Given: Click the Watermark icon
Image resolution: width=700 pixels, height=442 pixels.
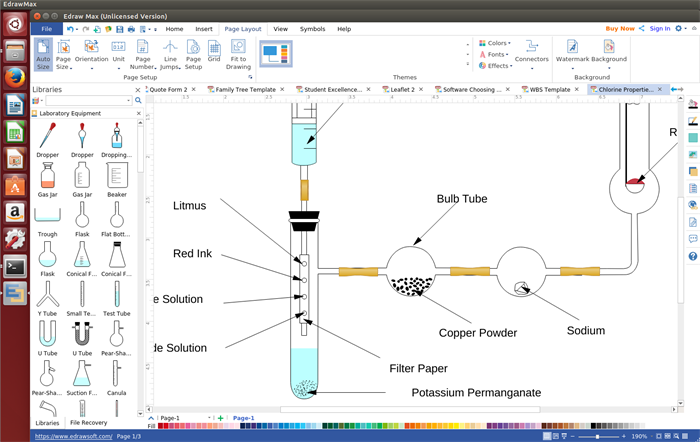Looking at the screenshot, I should (x=572, y=51).
